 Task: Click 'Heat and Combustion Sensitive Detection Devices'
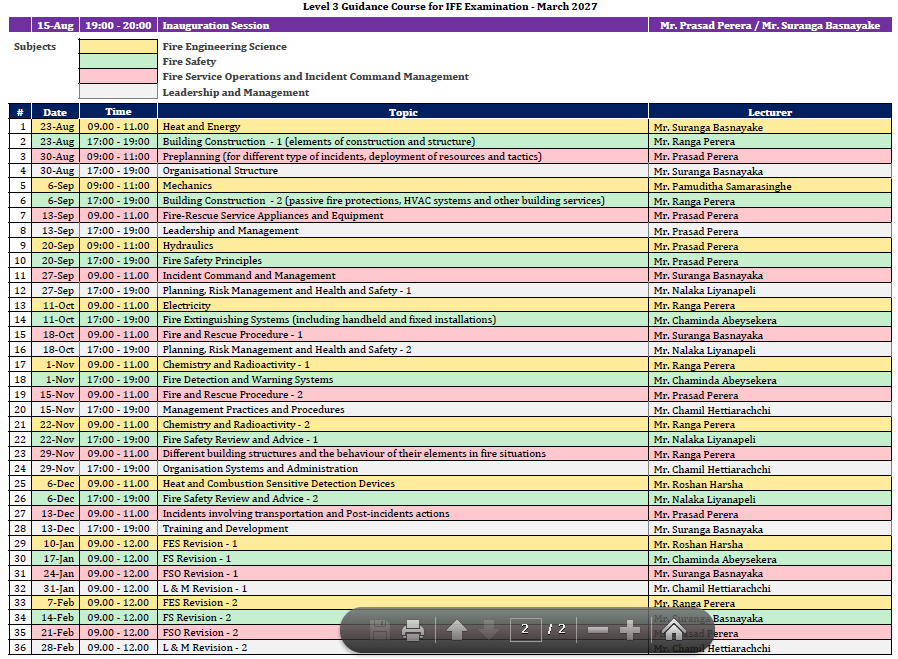[x=278, y=483]
